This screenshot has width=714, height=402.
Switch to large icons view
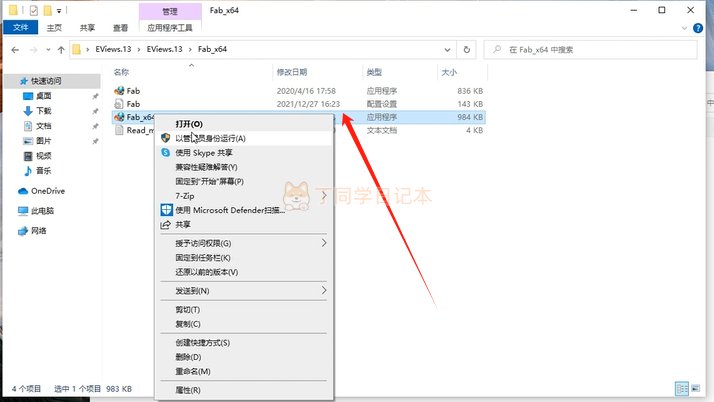[695, 389]
